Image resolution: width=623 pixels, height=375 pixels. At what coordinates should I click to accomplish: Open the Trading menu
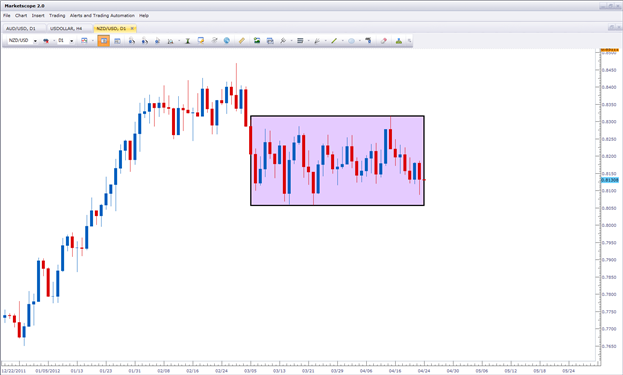click(57, 15)
